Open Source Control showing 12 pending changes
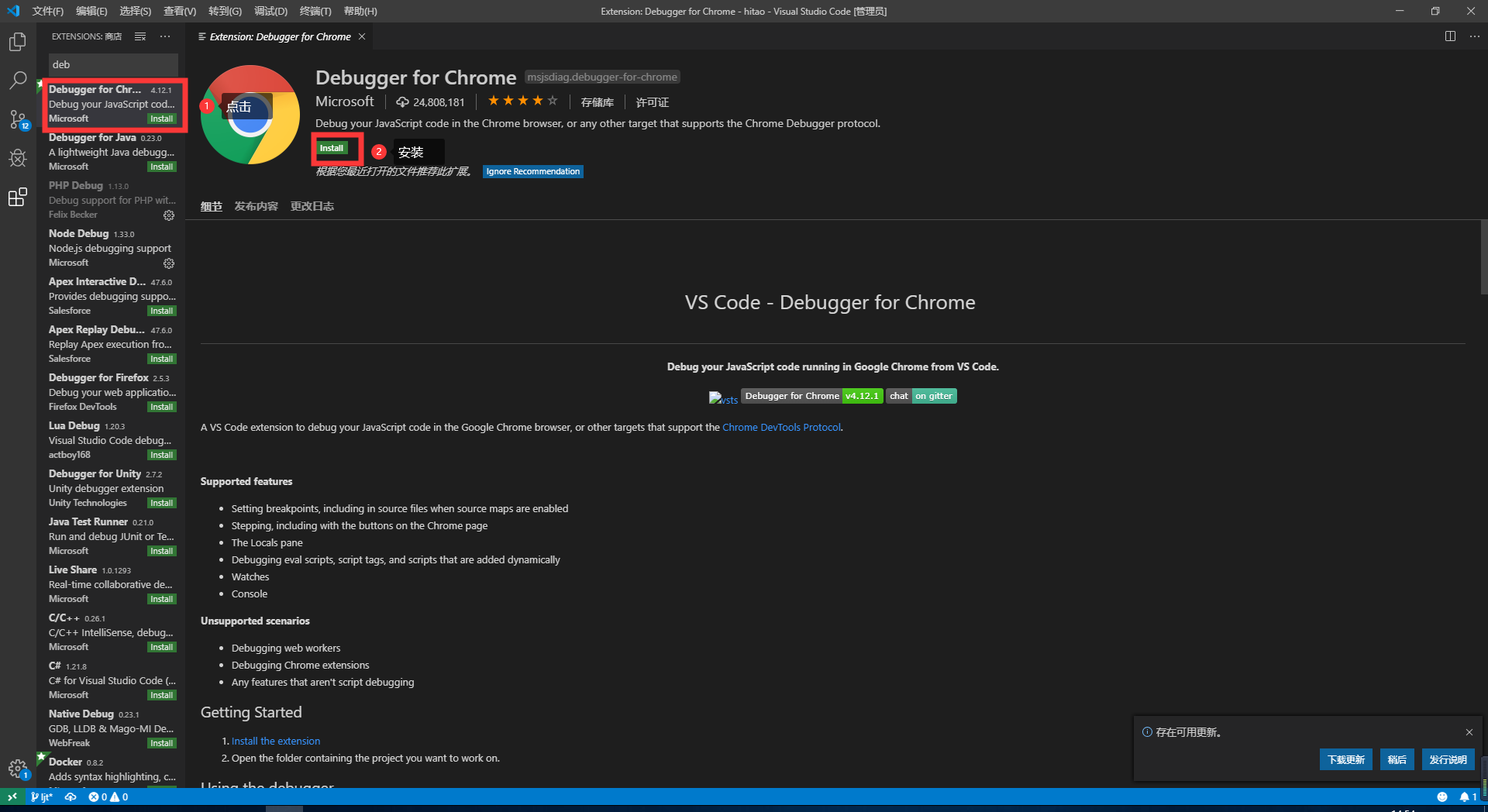This screenshot has width=1488, height=812. 17,120
